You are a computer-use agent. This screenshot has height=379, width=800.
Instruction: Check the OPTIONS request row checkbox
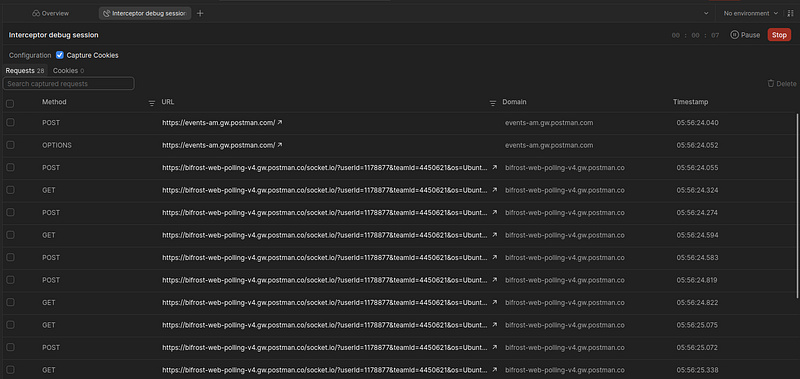tap(10, 145)
